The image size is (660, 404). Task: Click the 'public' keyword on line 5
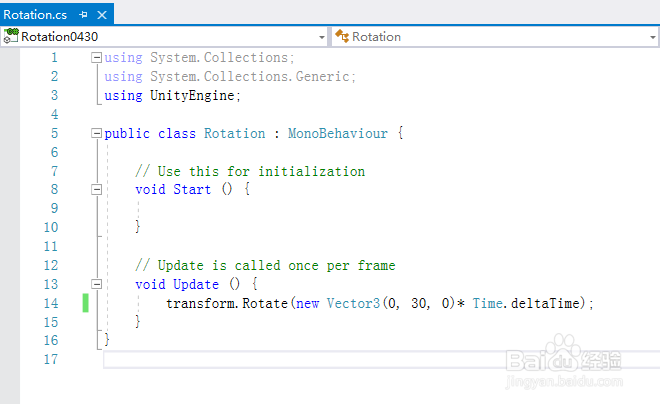(x=127, y=133)
